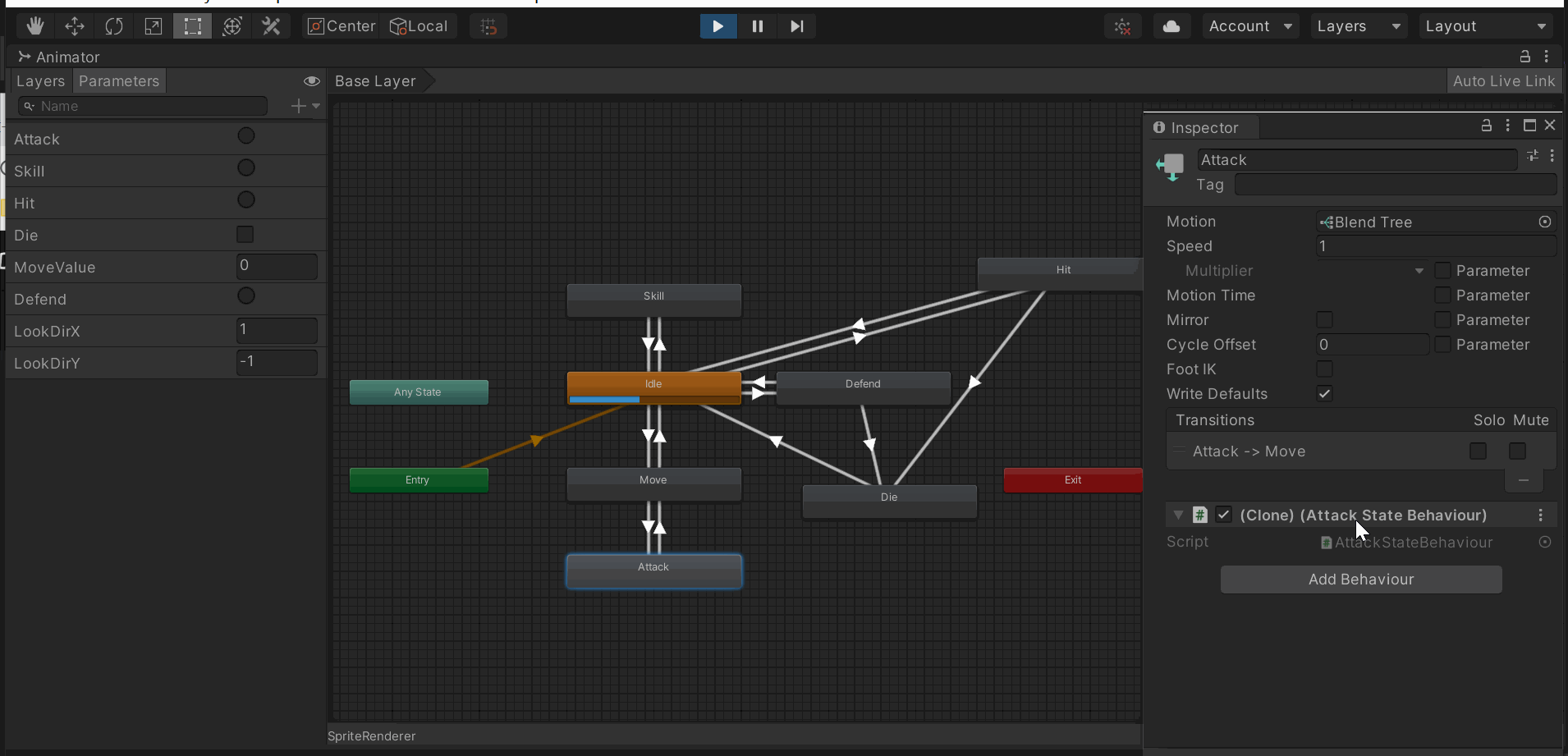Image resolution: width=1568 pixels, height=756 pixels.
Task: Fire the Attack trigger parameter
Action: pyautogui.click(x=246, y=136)
